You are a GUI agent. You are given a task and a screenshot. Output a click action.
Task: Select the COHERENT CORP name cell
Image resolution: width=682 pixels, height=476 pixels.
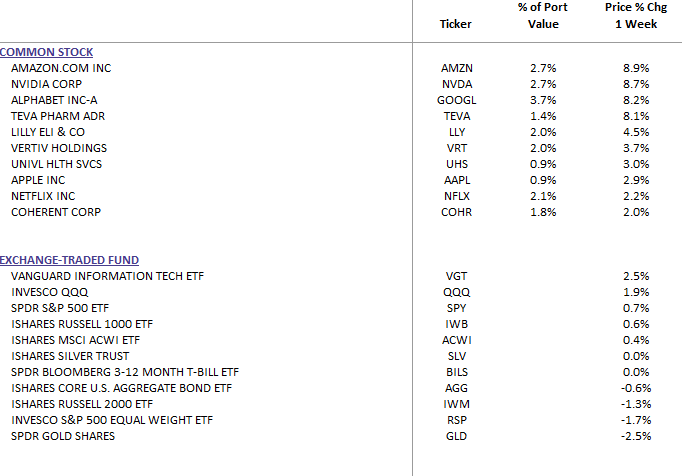pos(56,212)
